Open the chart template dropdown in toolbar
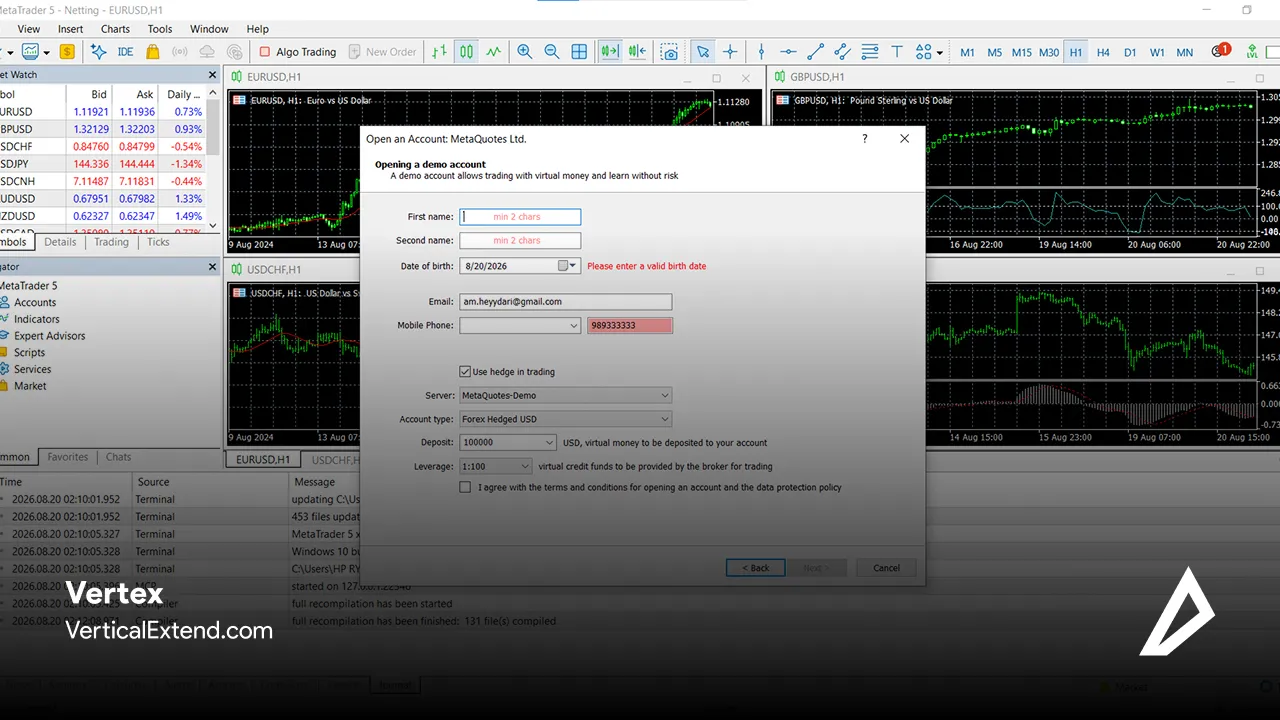The width and height of the screenshot is (1280, 720). 44,52
